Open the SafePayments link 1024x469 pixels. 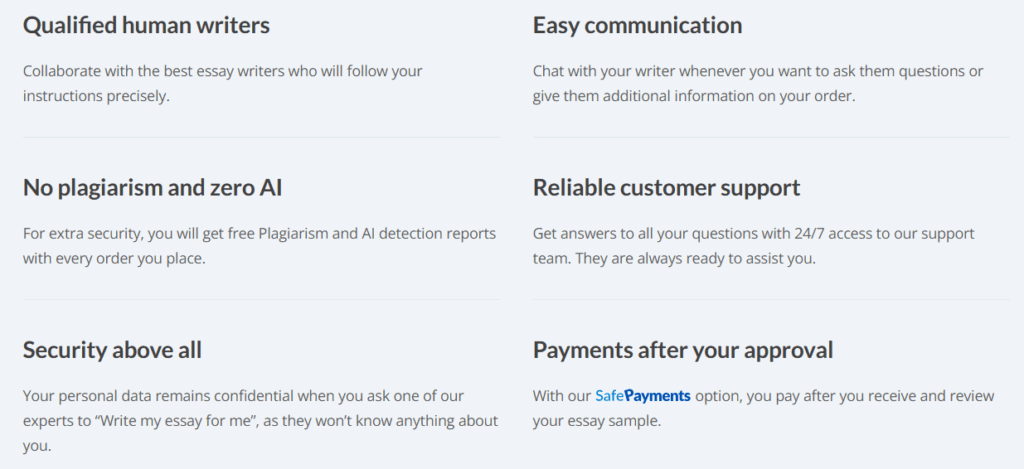643,396
